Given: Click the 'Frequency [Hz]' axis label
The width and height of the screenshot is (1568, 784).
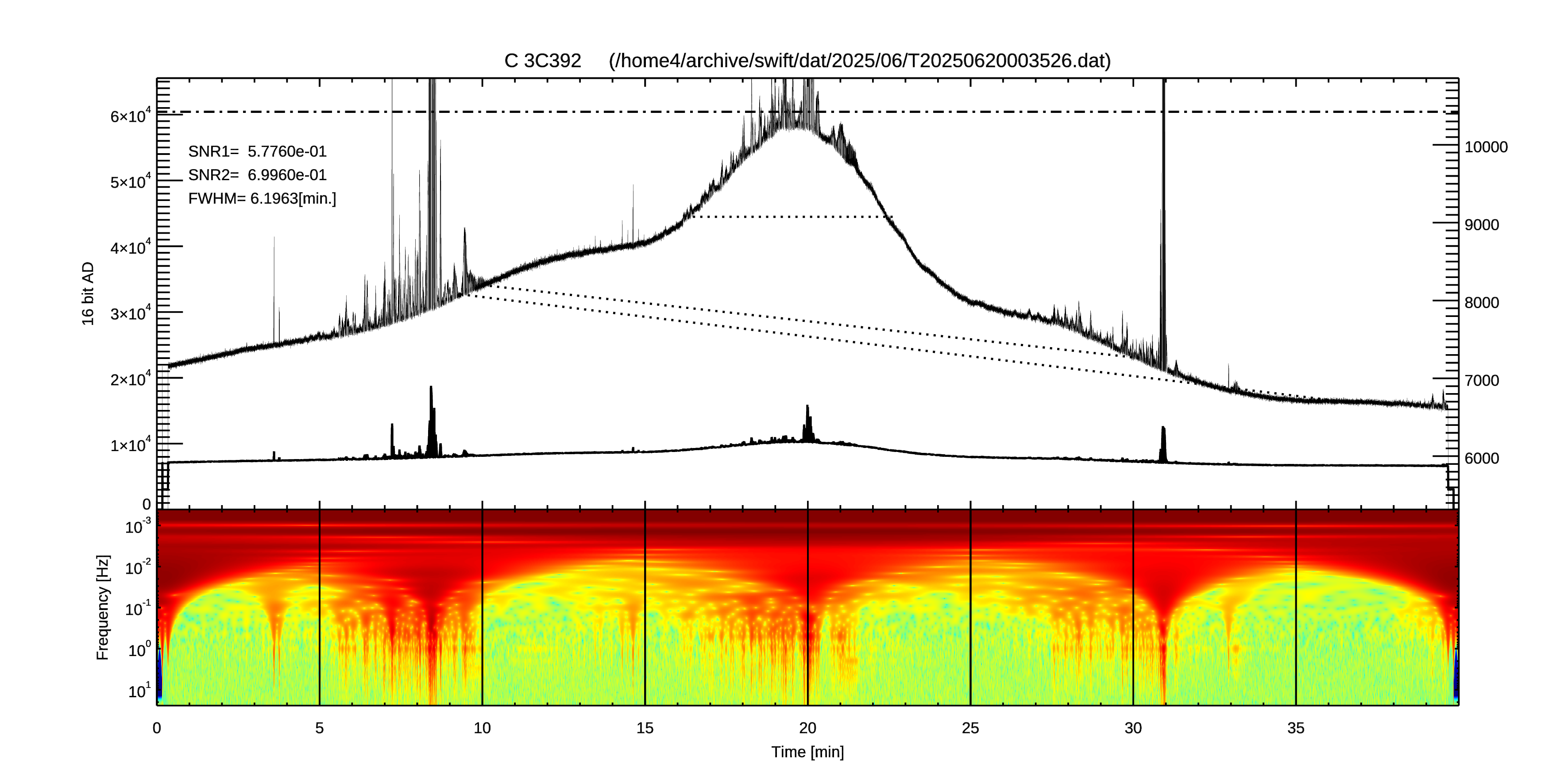Looking at the screenshot, I should (x=103, y=607).
